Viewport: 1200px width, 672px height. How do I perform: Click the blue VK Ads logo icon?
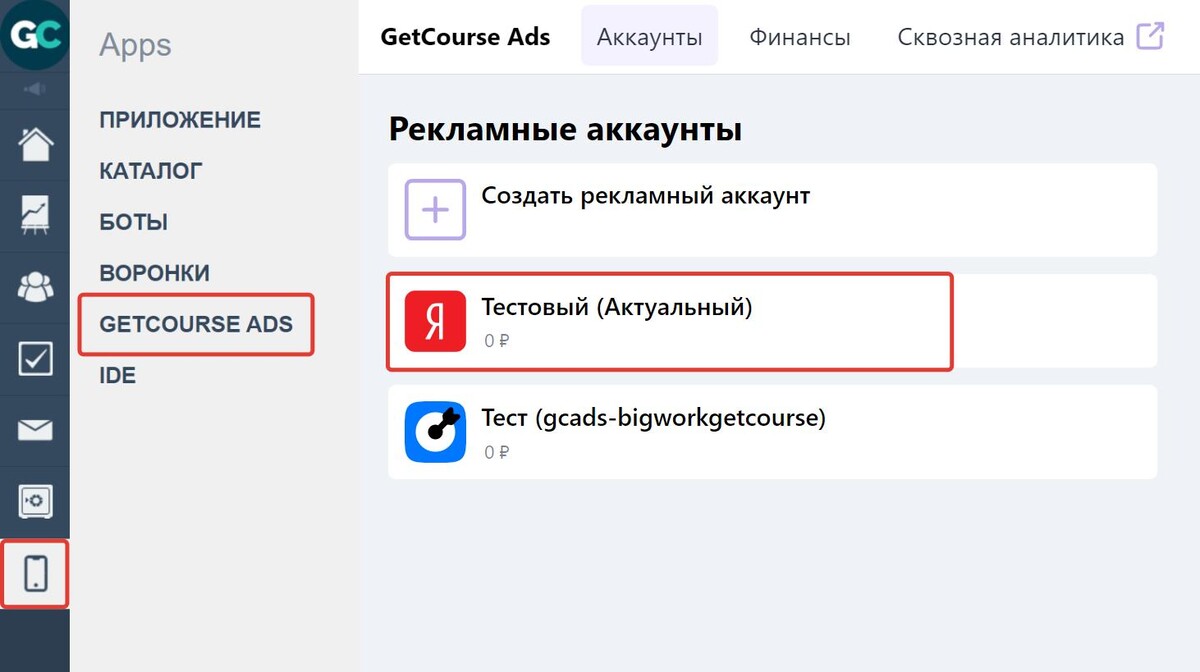(435, 432)
